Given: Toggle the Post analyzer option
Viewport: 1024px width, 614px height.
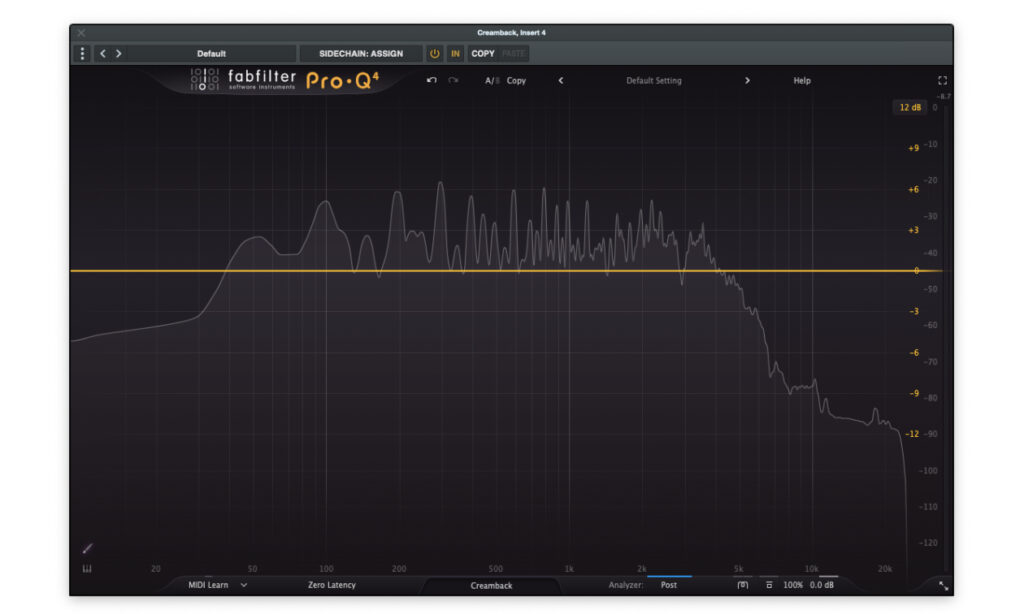Looking at the screenshot, I should [669, 585].
